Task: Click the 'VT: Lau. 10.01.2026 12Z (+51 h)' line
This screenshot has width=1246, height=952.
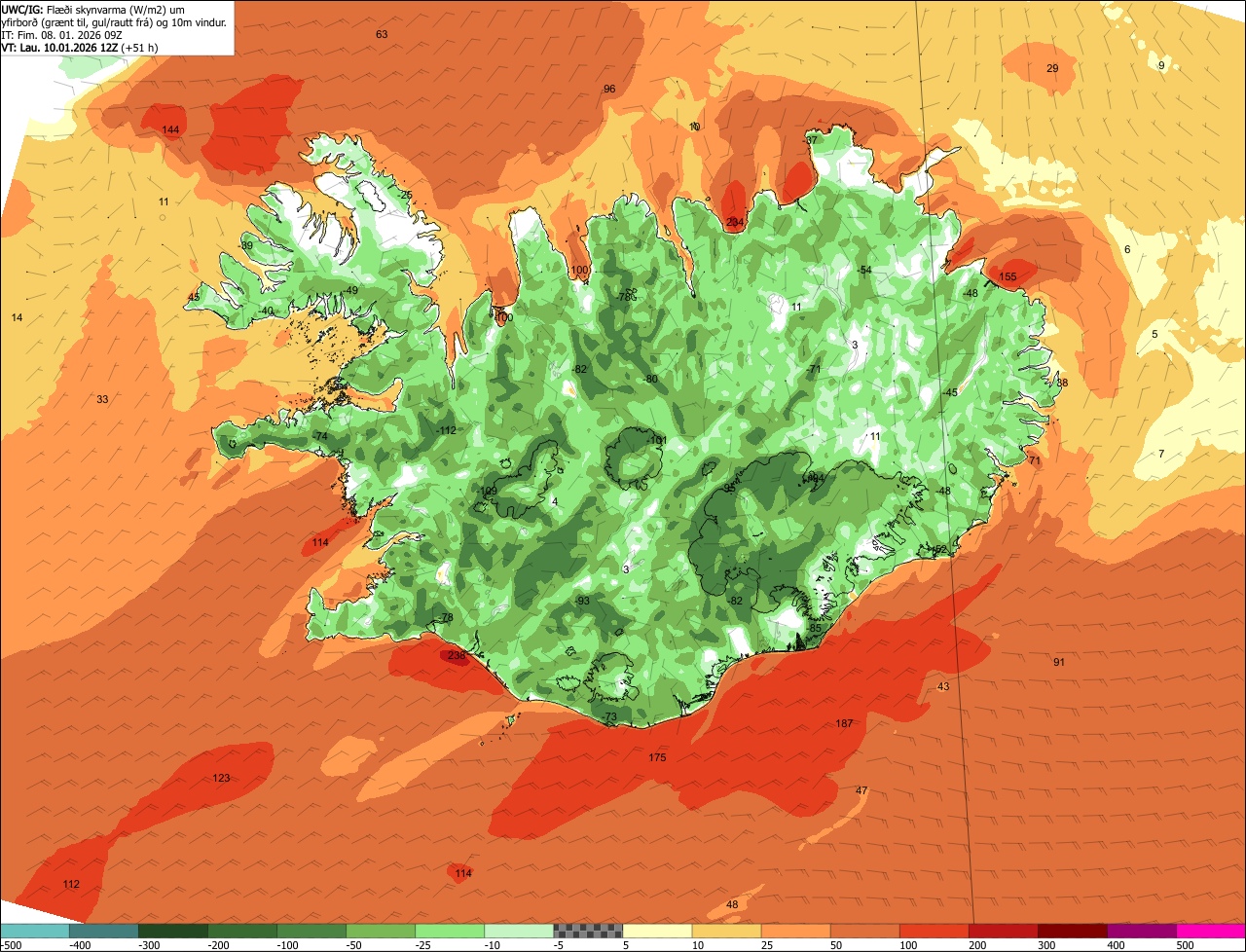Action: pos(80,47)
